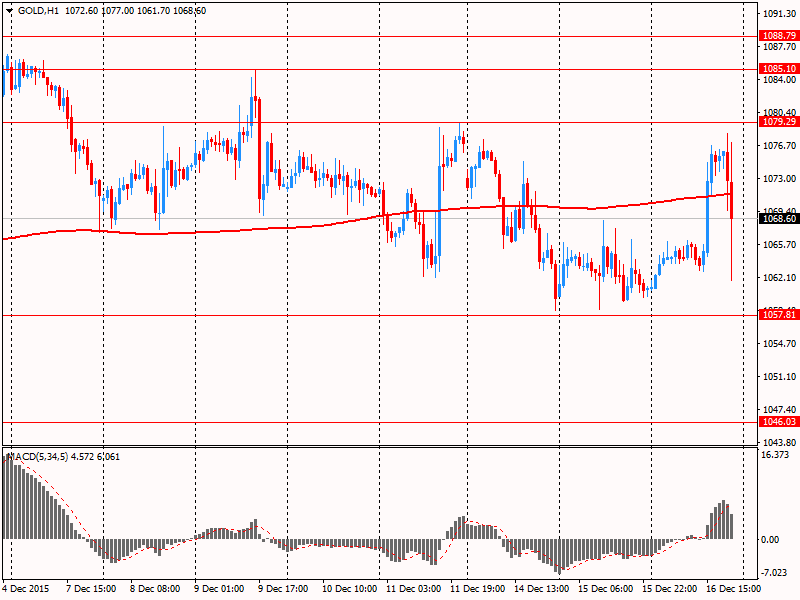This screenshot has width=800, height=600.
Task: Select the 1065.70 price scale value
Action: pos(779,245)
